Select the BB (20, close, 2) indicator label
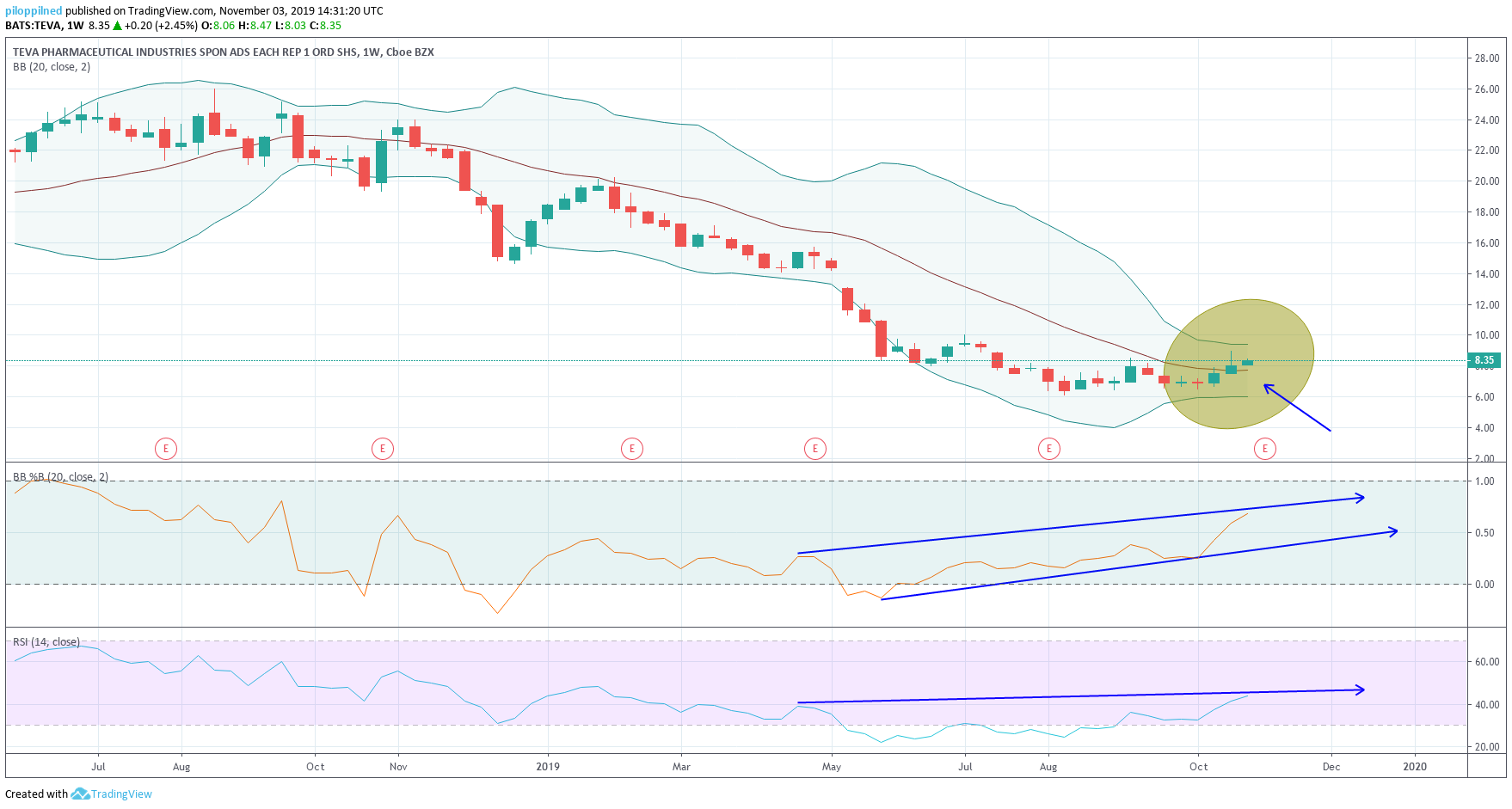Image resolution: width=1512 pixels, height=809 pixels. tap(52, 67)
